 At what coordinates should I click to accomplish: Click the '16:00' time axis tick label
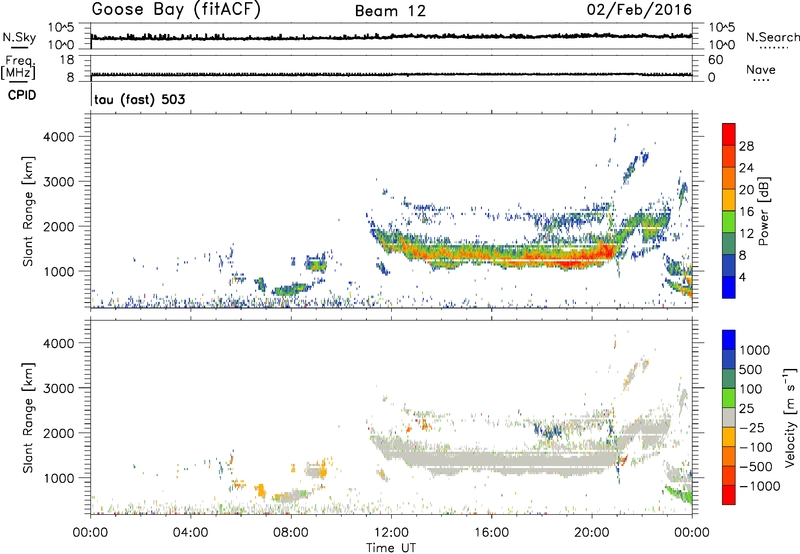tap(491, 533)
